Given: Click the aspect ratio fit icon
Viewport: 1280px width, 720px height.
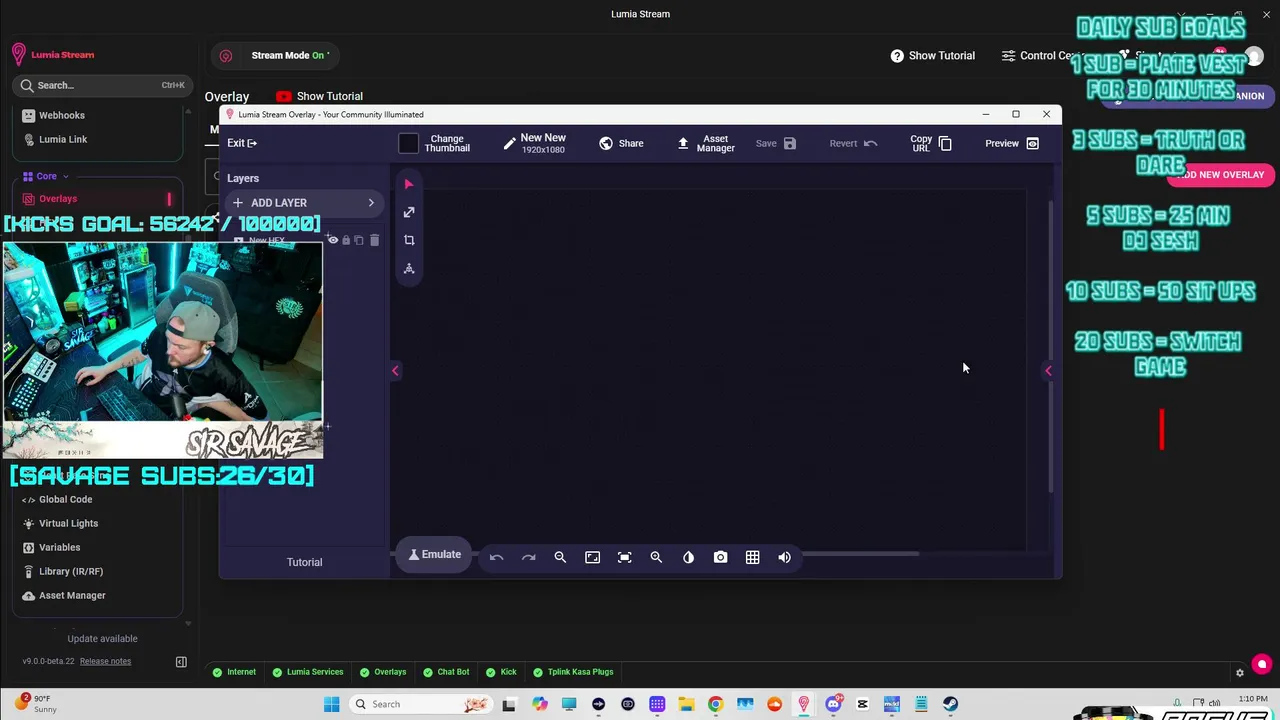Looking at the screenshot, I should click(x=592, y=557).
